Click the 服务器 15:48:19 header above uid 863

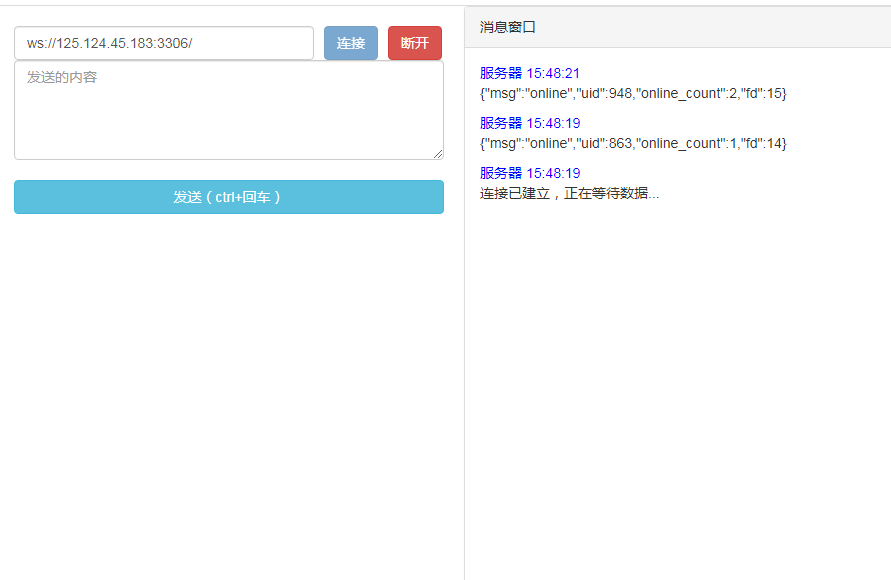pyautogui.click(x=530, y=123)
